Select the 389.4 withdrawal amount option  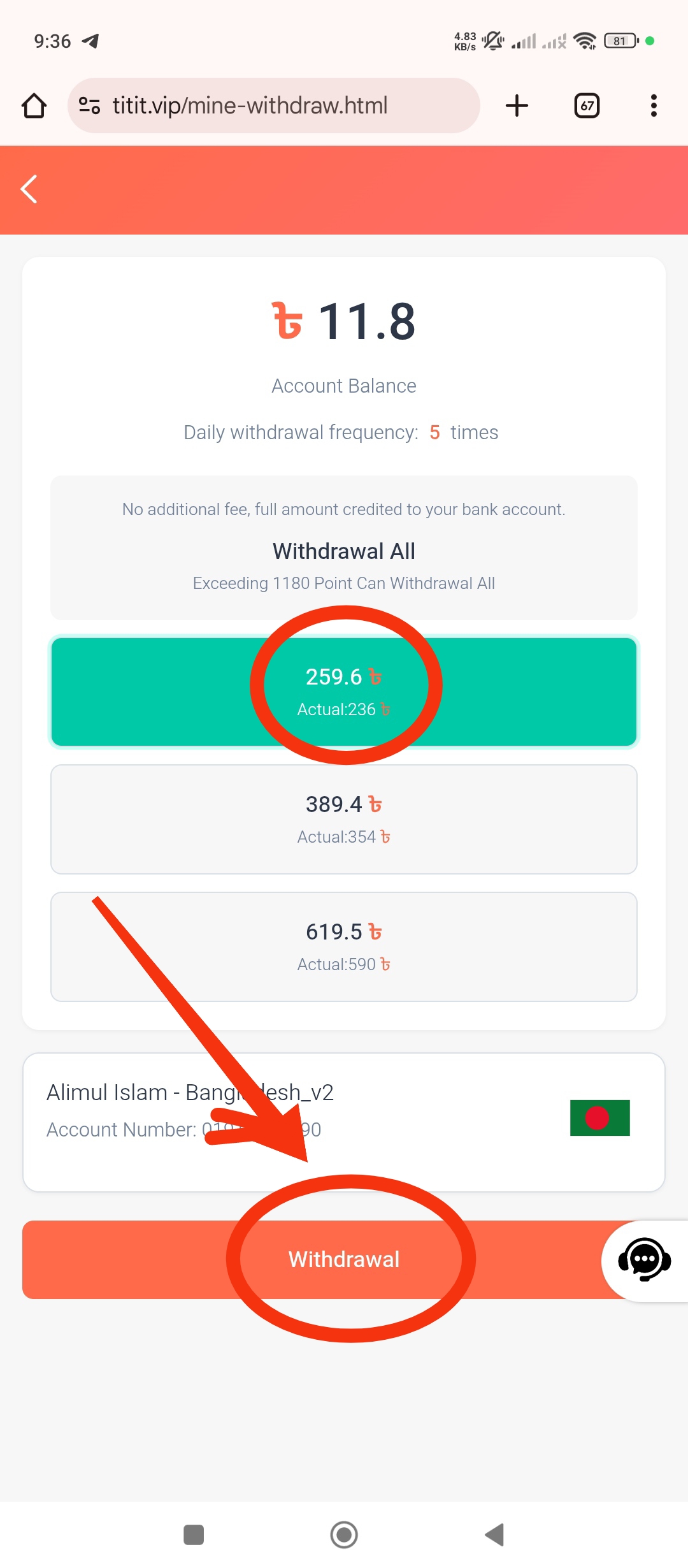344,819
